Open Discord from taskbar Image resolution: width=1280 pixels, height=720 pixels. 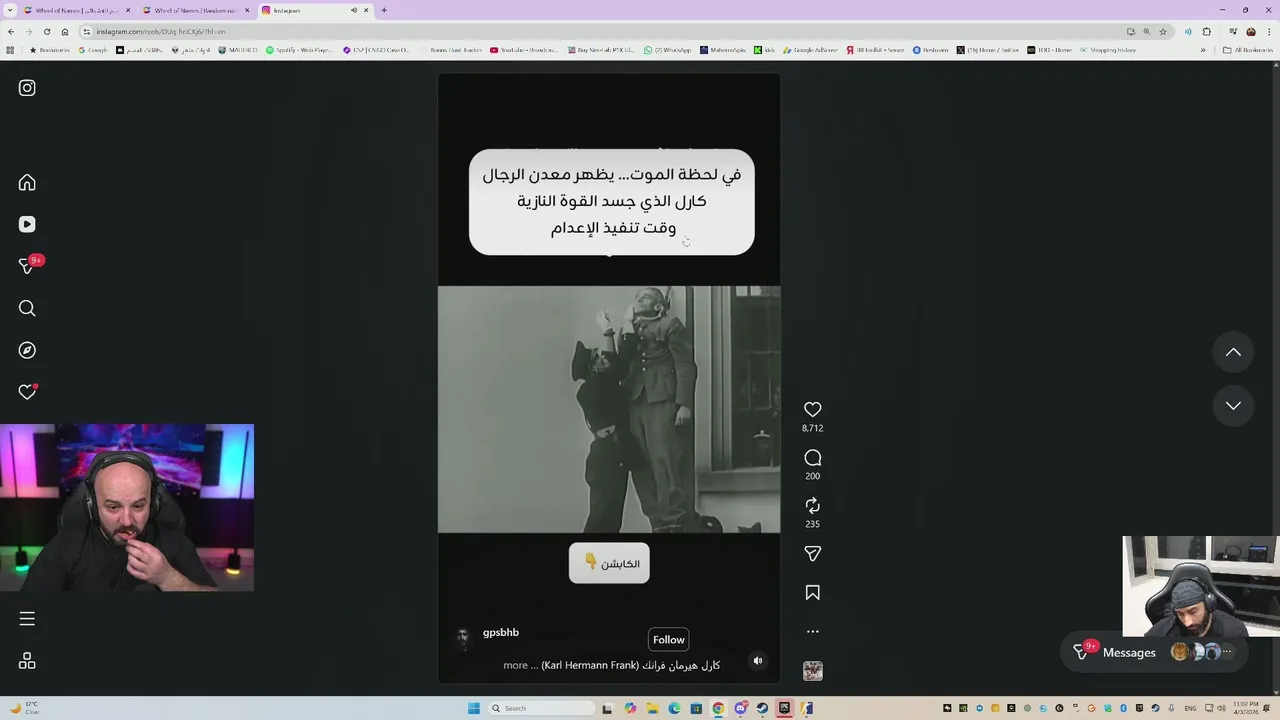click(x=740, y=708)
